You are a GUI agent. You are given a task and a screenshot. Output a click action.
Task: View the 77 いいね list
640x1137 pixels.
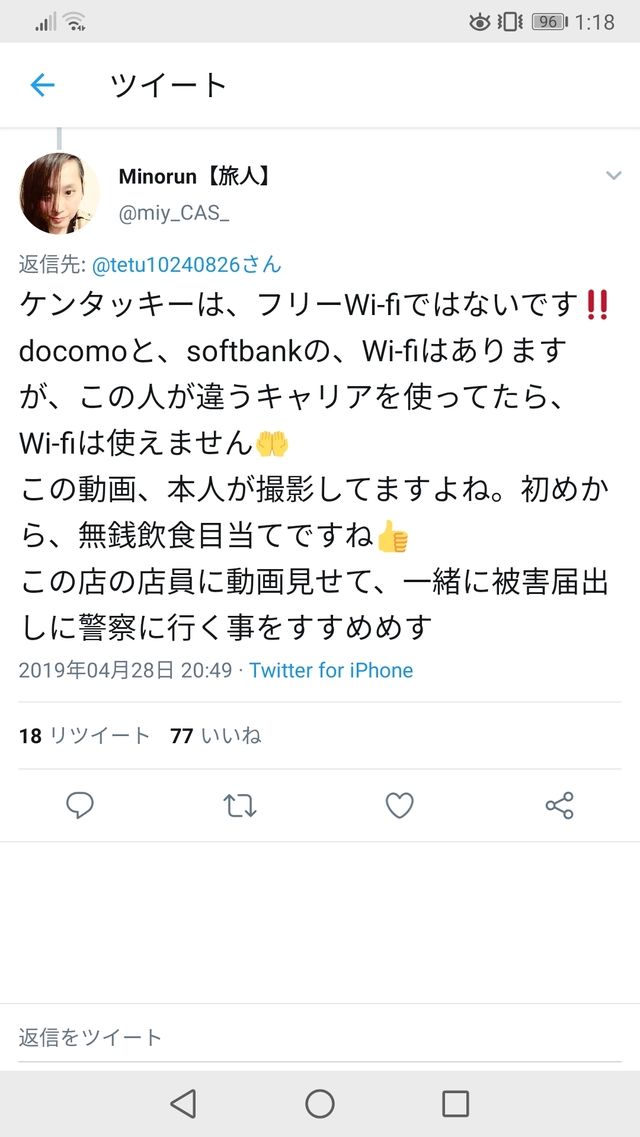coord(216,736)
